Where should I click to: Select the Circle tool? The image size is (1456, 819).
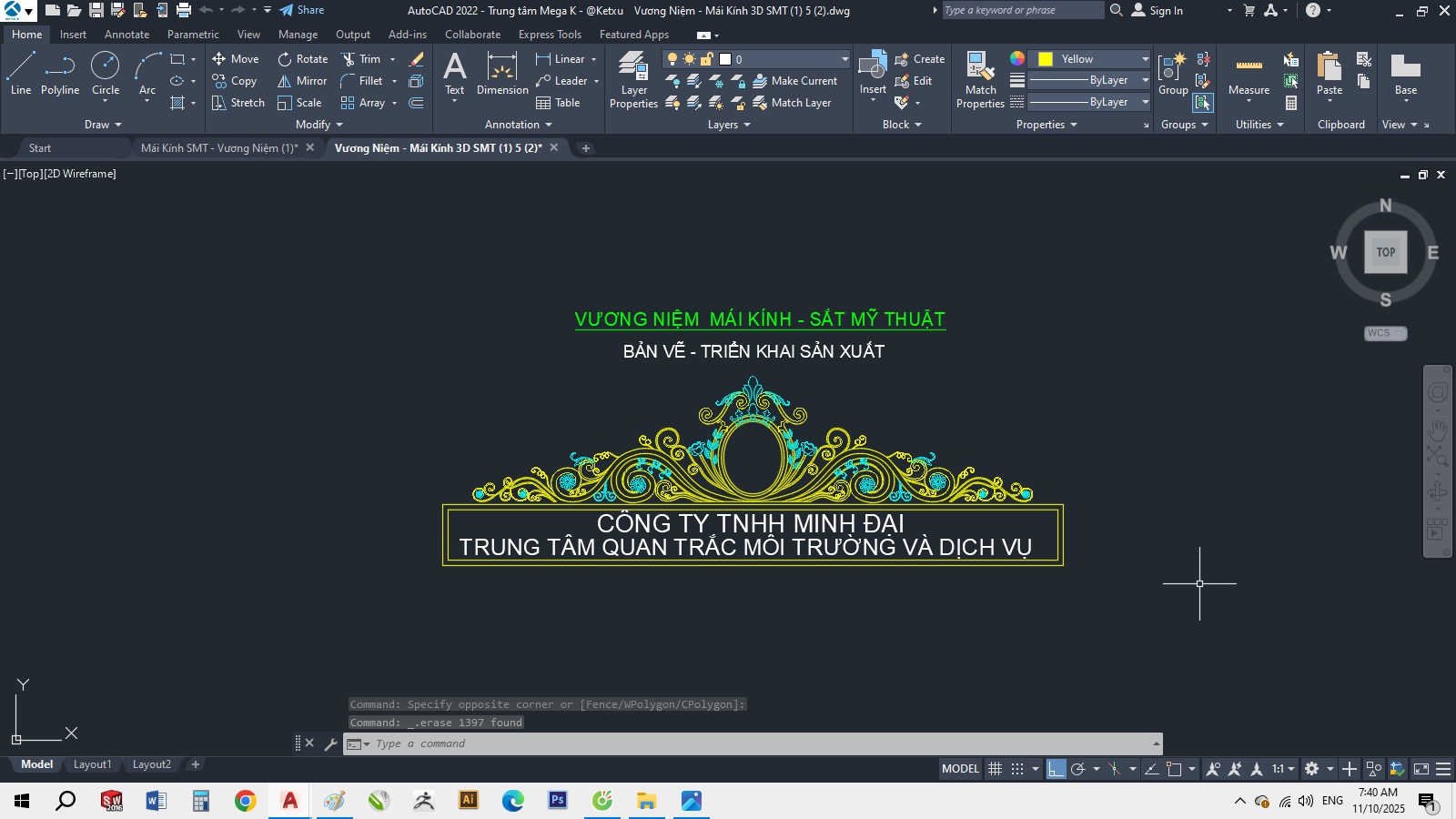point(106,73)
